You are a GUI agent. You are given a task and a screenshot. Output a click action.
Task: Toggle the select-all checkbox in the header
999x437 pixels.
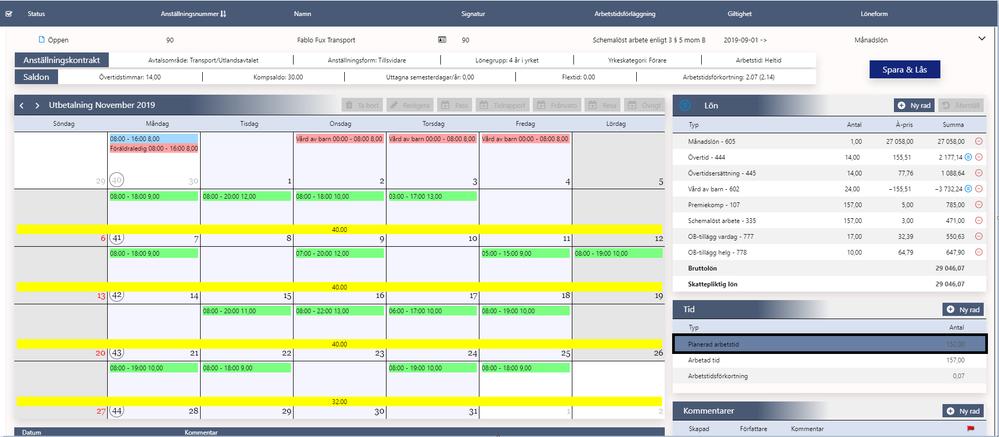[x=8, y=13]
